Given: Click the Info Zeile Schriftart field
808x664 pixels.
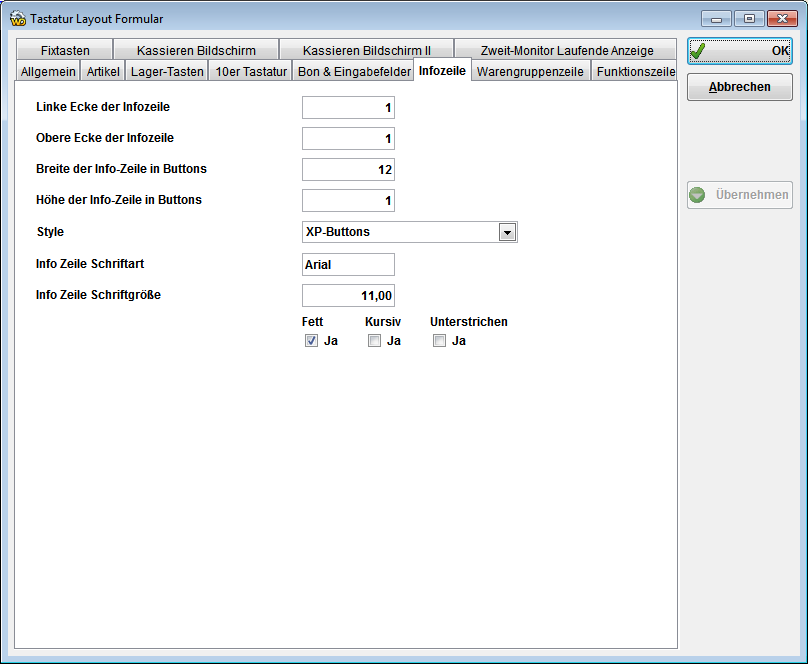Looking at the screenshot, I should [348, 264].
